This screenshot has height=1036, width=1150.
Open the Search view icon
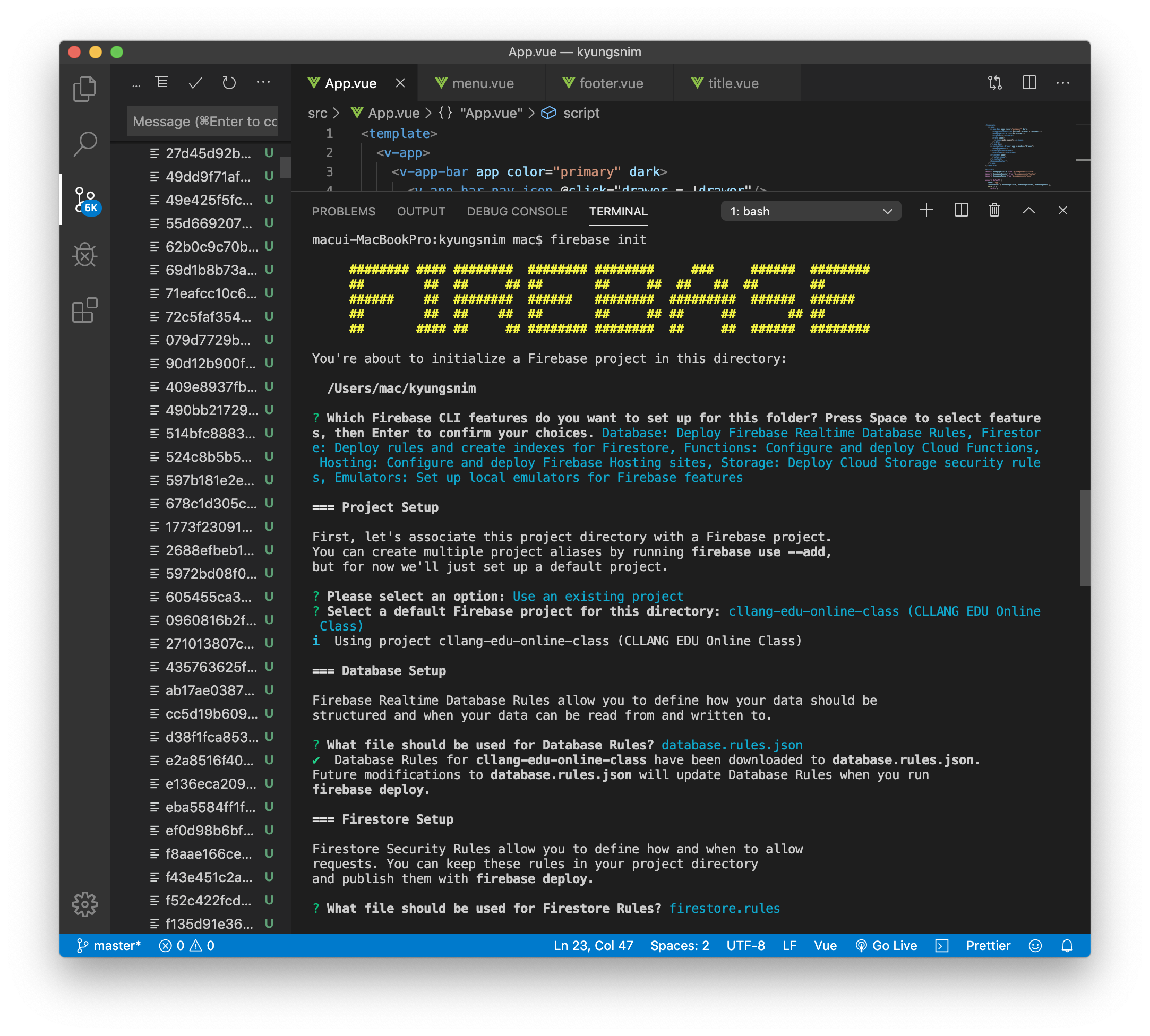coord(85,144)
